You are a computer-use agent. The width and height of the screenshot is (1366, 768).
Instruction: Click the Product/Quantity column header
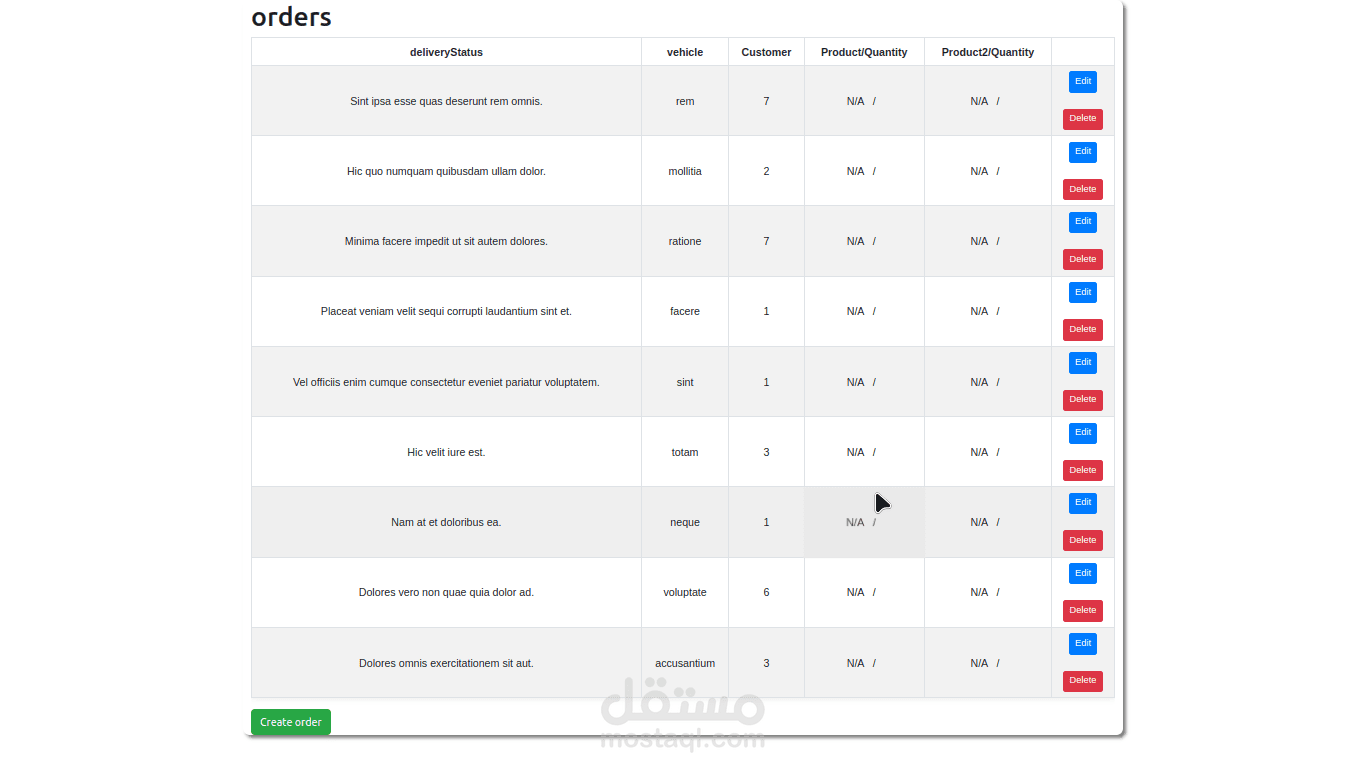[x=863, y=51]
